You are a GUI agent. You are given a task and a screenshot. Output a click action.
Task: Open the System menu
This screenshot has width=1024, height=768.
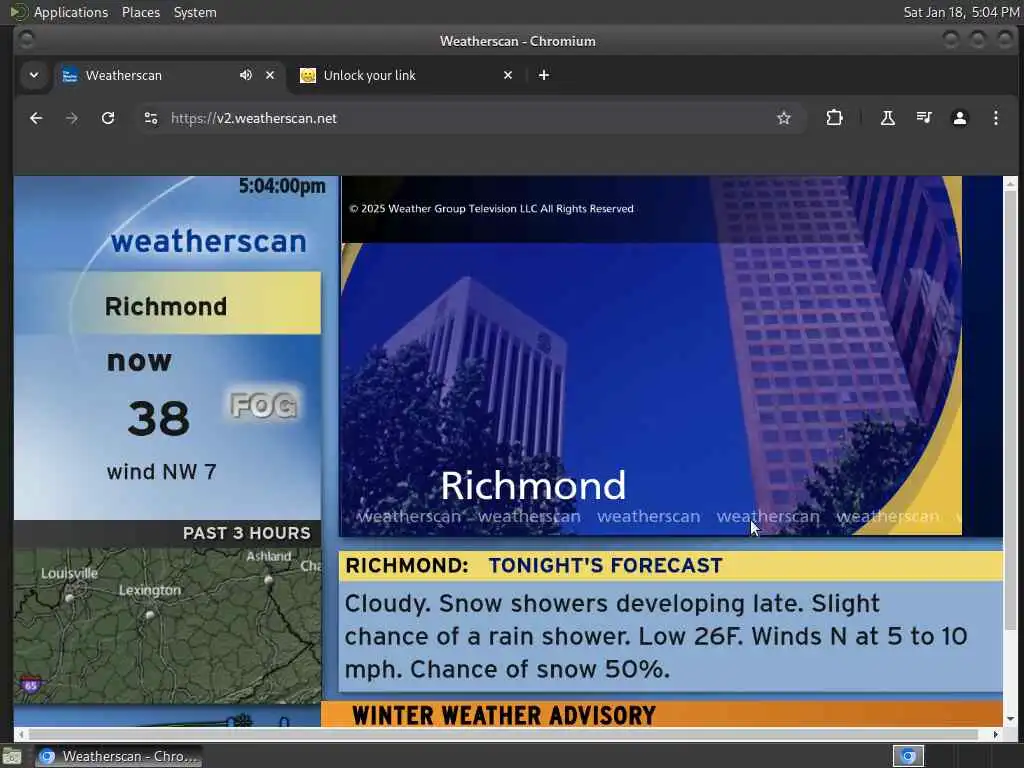(195, 12)
